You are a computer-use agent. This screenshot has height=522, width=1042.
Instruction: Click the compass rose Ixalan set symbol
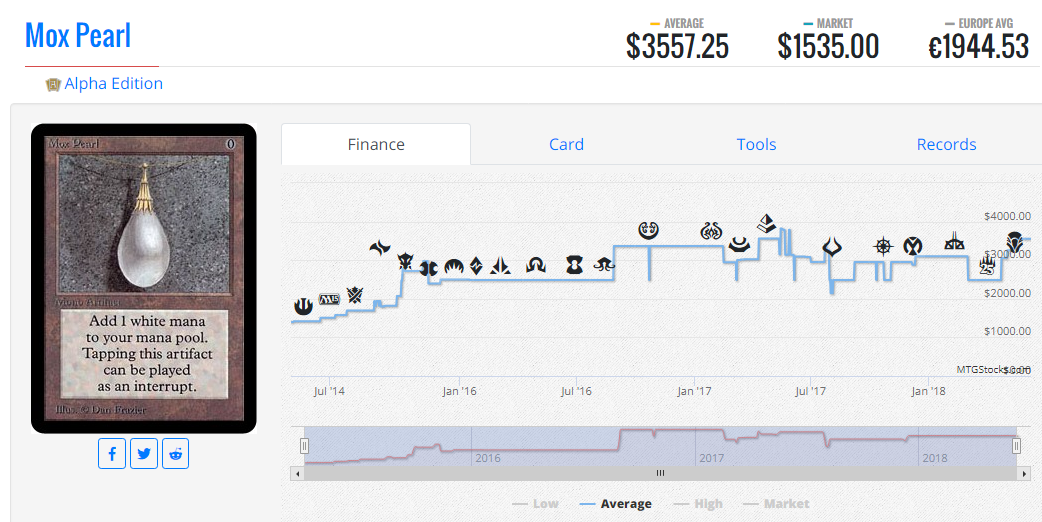(x=883, y=246)
